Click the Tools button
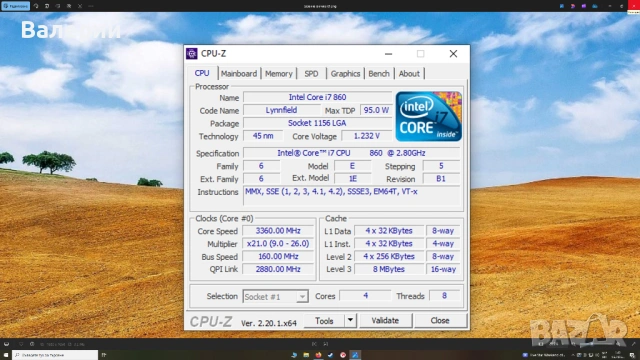The width and height of the screenshot is (640, 360). 324,321
